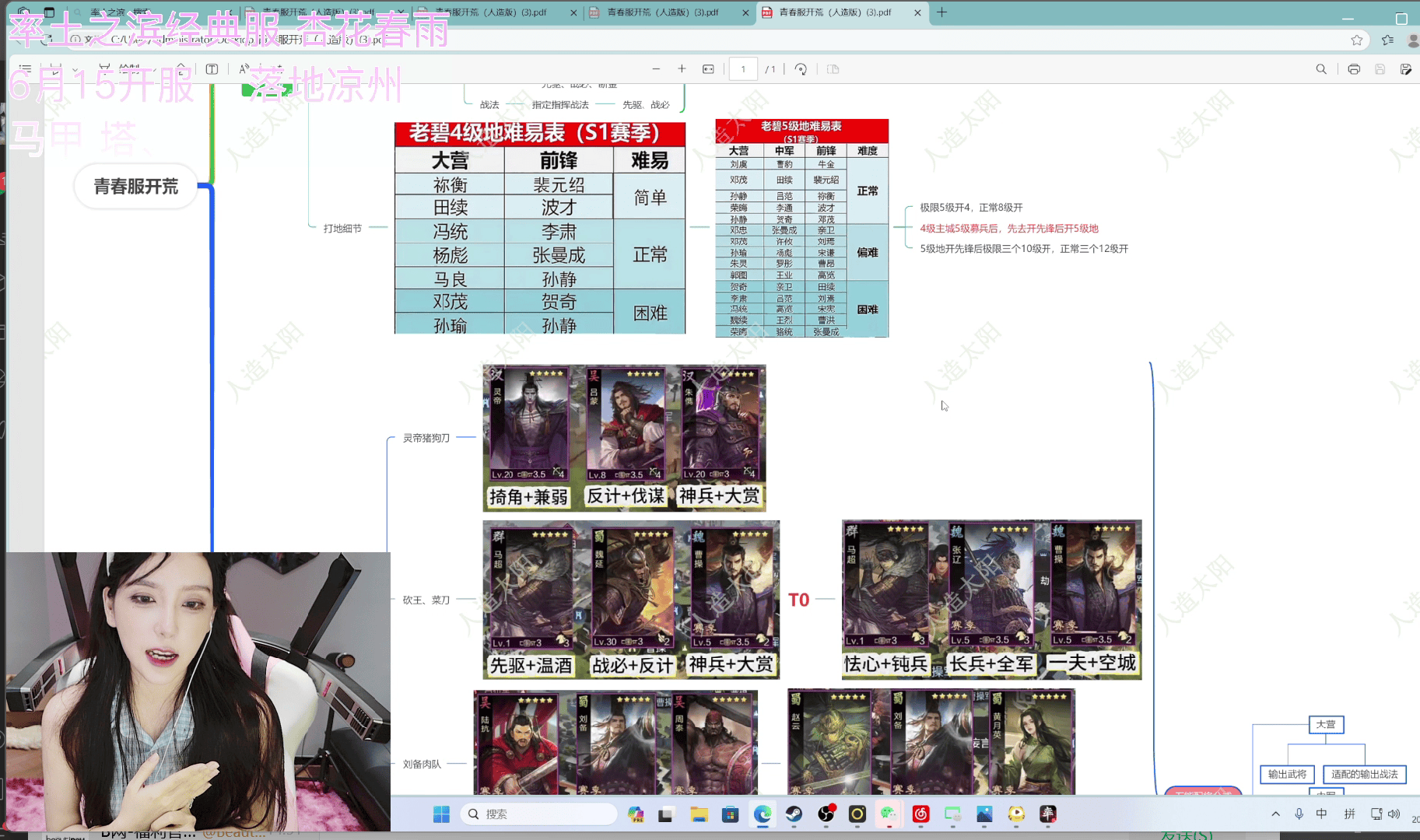This screenshot has width=1420, height=840.
Task: Open Steam from the taskbar
Action: (x=794, y=814)
